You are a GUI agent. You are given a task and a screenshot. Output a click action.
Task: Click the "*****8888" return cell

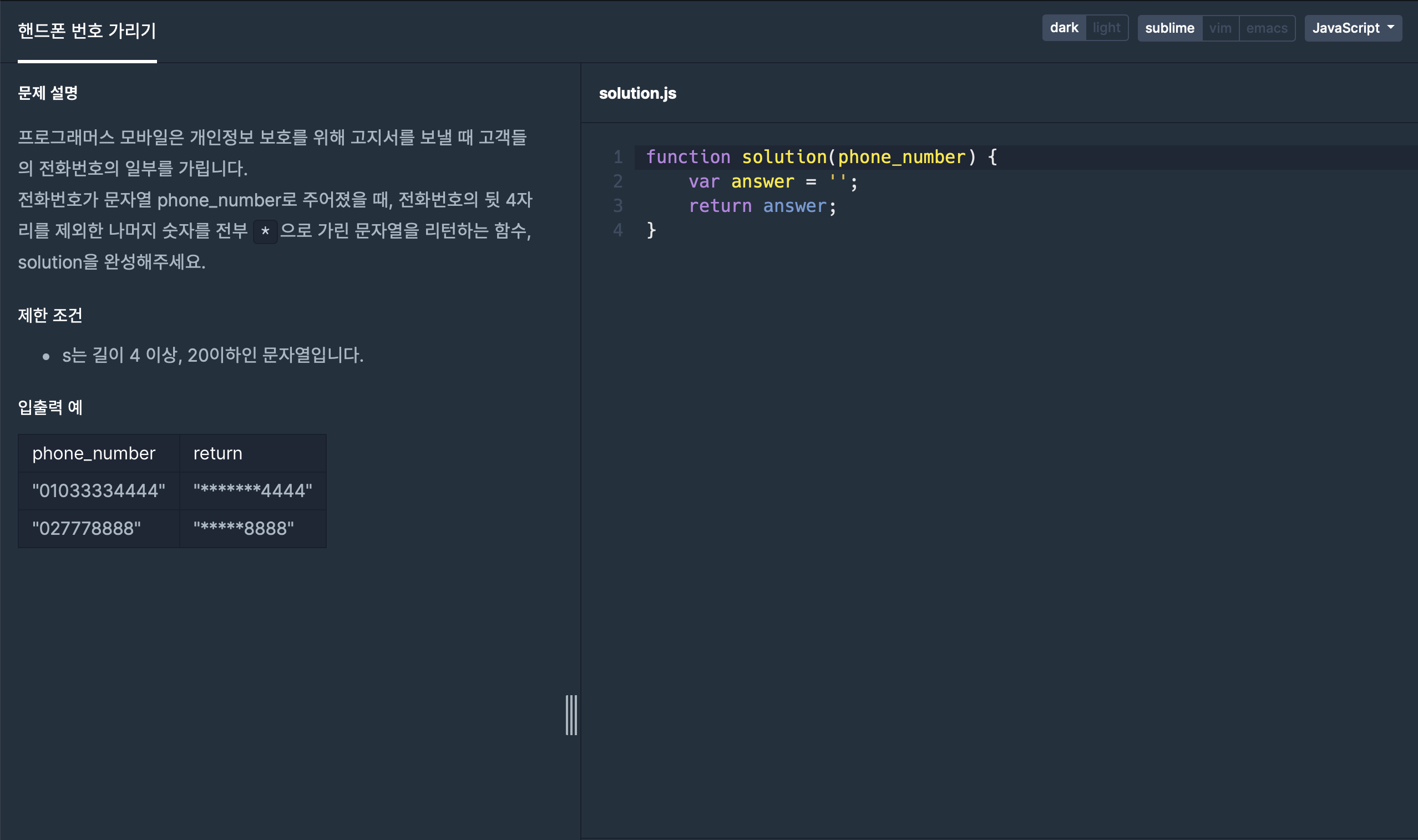(244, 528)
